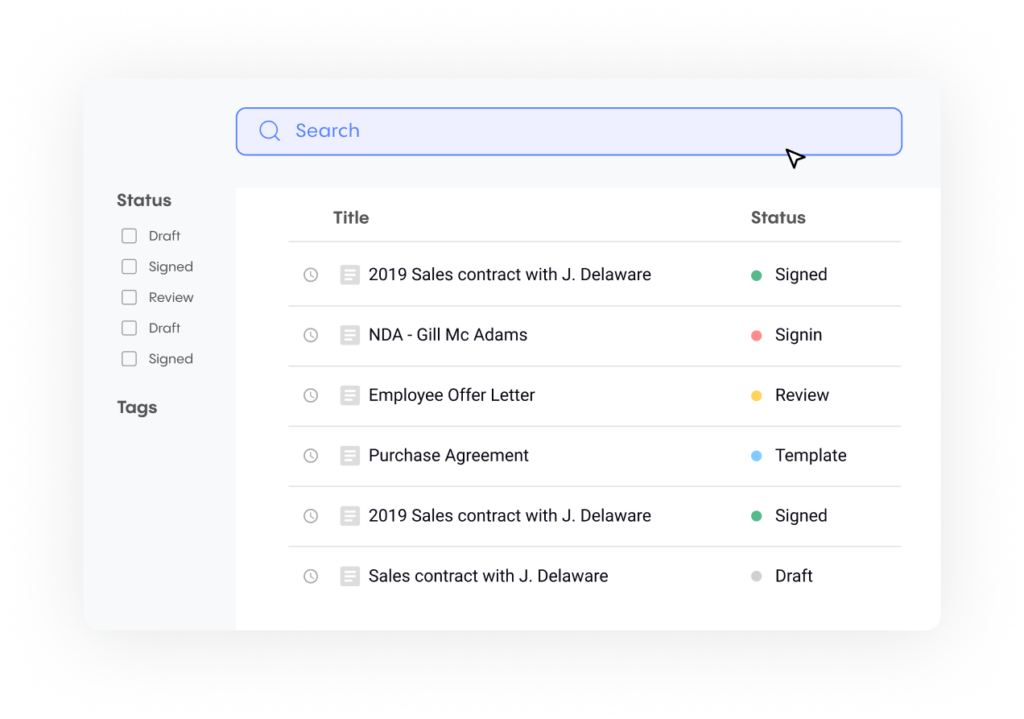
Task: Click Signed status text below the Template row
Action: pos(801,516)
